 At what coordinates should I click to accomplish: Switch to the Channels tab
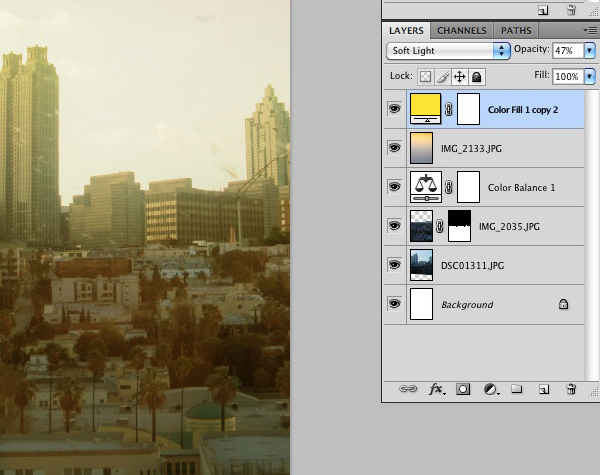462,31
